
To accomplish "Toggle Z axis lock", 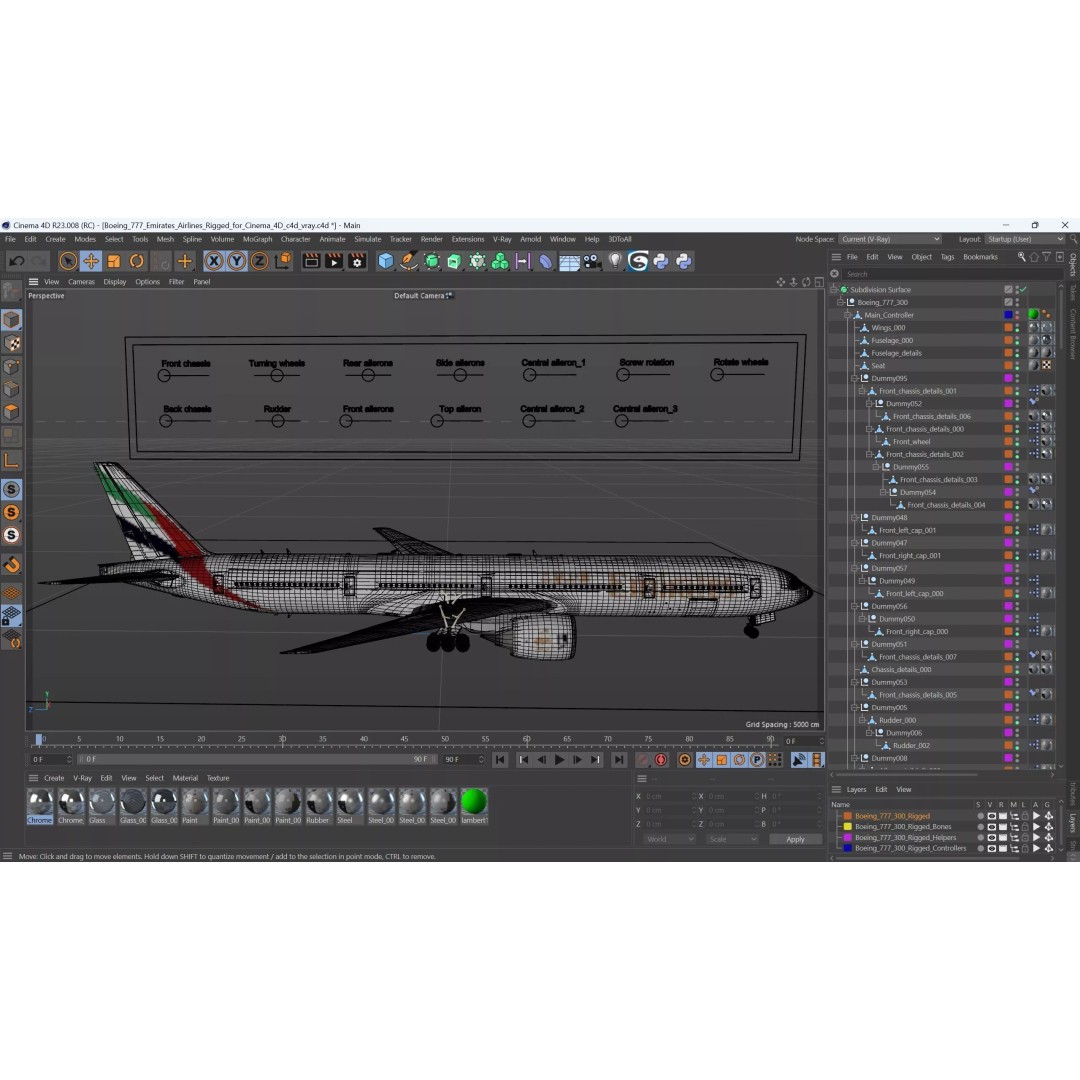I will click(260, 261).
